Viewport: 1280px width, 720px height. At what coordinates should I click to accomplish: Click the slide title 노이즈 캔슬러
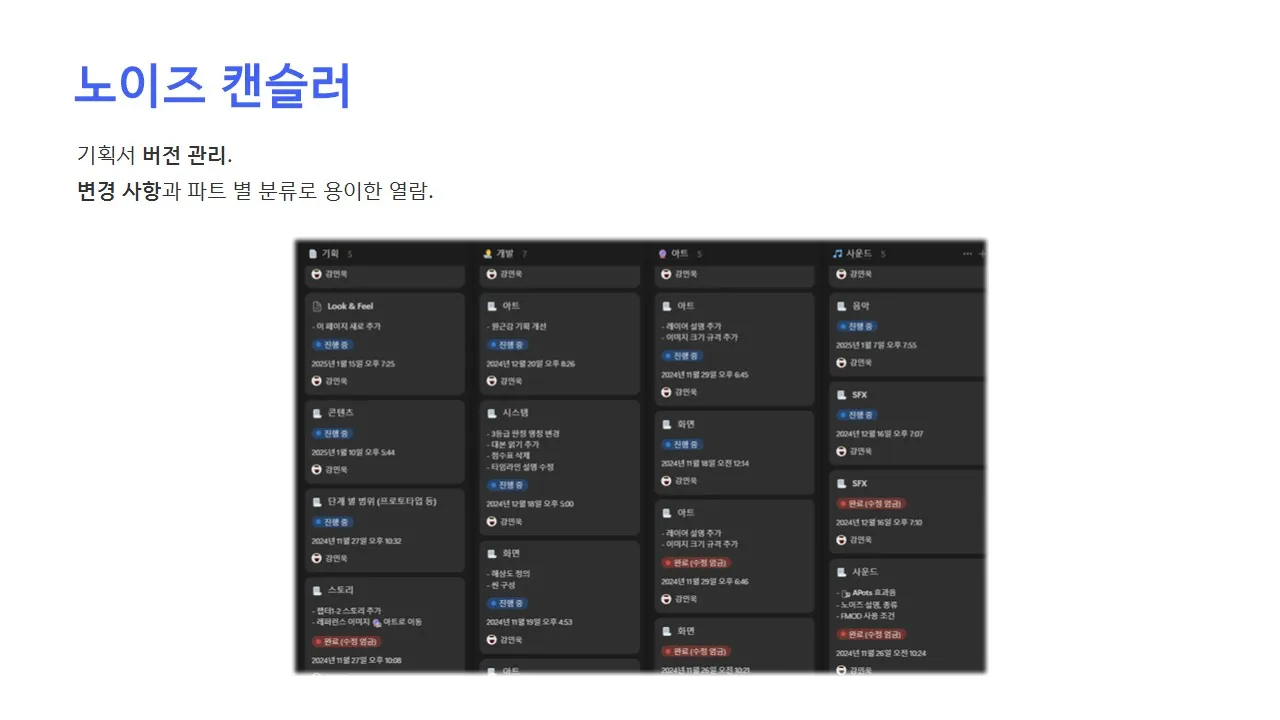pos(213,85)
